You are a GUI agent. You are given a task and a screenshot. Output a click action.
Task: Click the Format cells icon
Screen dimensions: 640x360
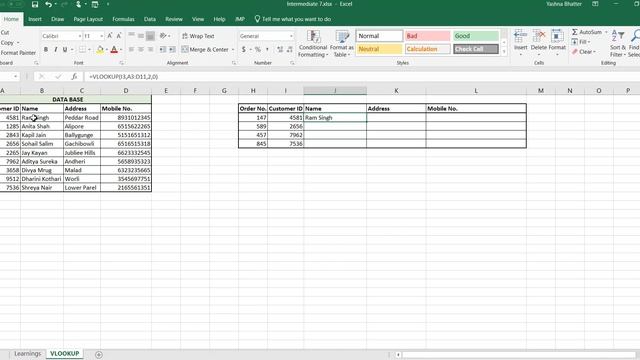pos(557,36)
